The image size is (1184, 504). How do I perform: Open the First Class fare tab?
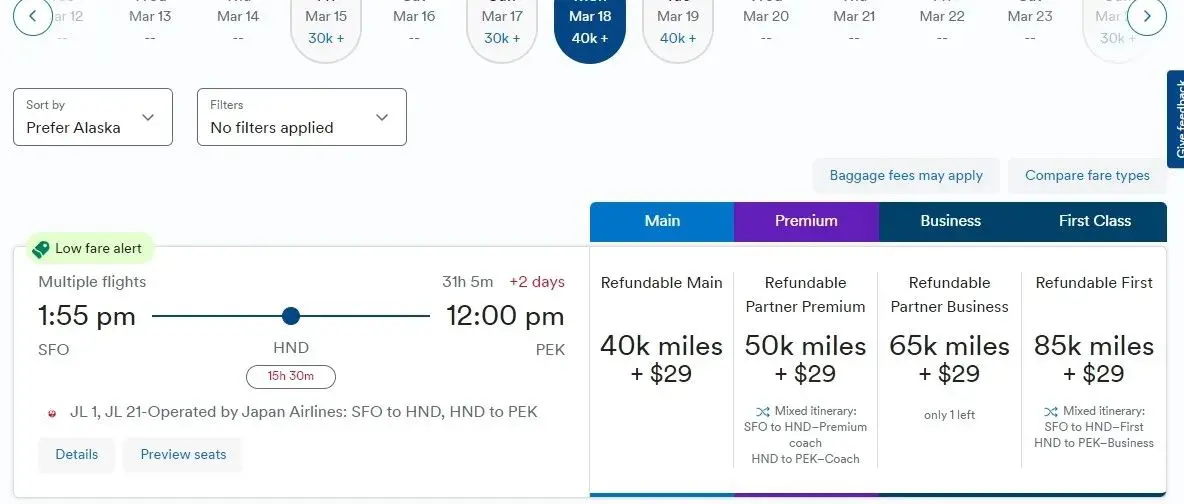1094,221
